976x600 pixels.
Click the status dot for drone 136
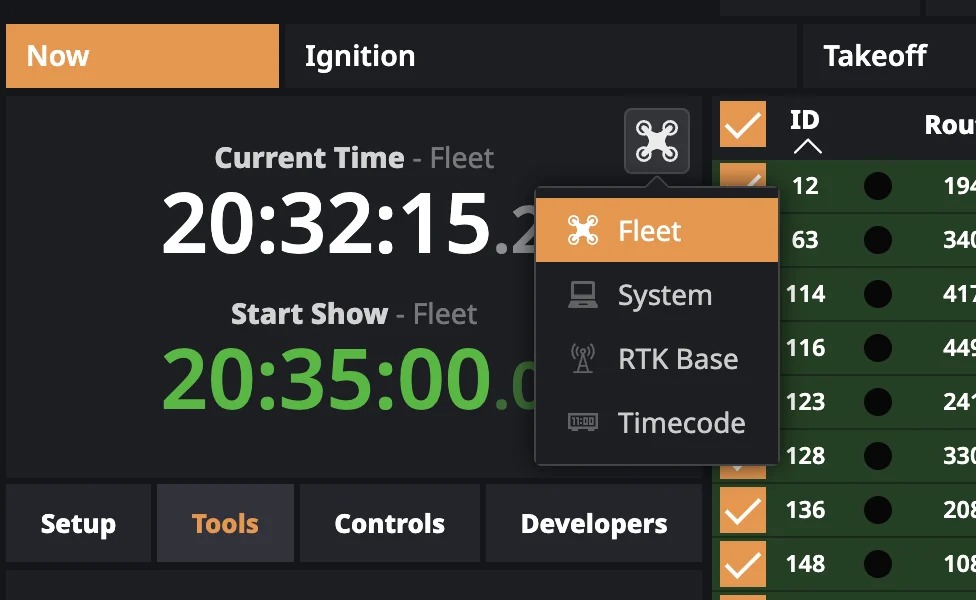(x=878, y=510)
